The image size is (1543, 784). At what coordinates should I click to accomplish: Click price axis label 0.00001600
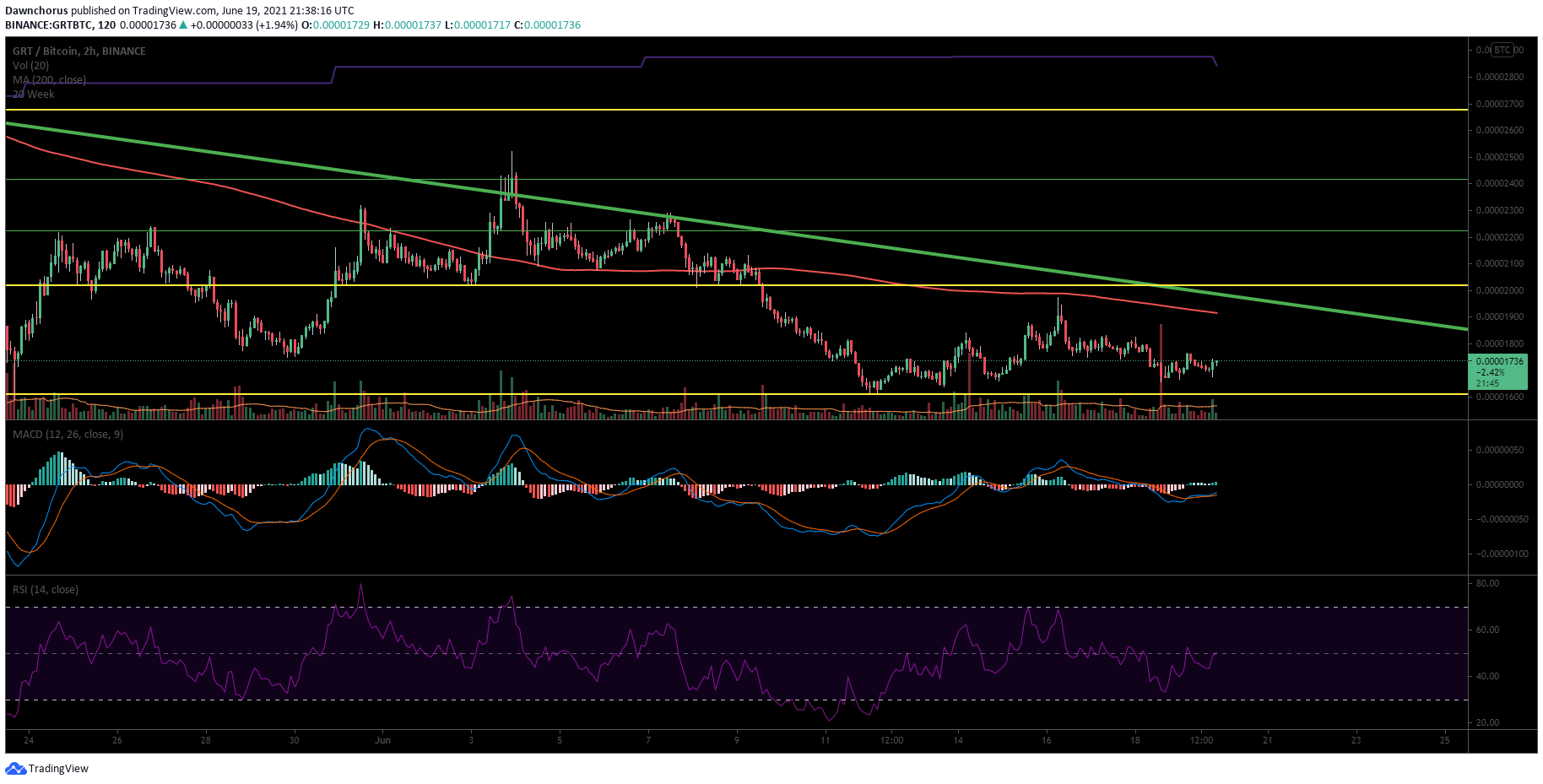click(x=1500, y=397)
